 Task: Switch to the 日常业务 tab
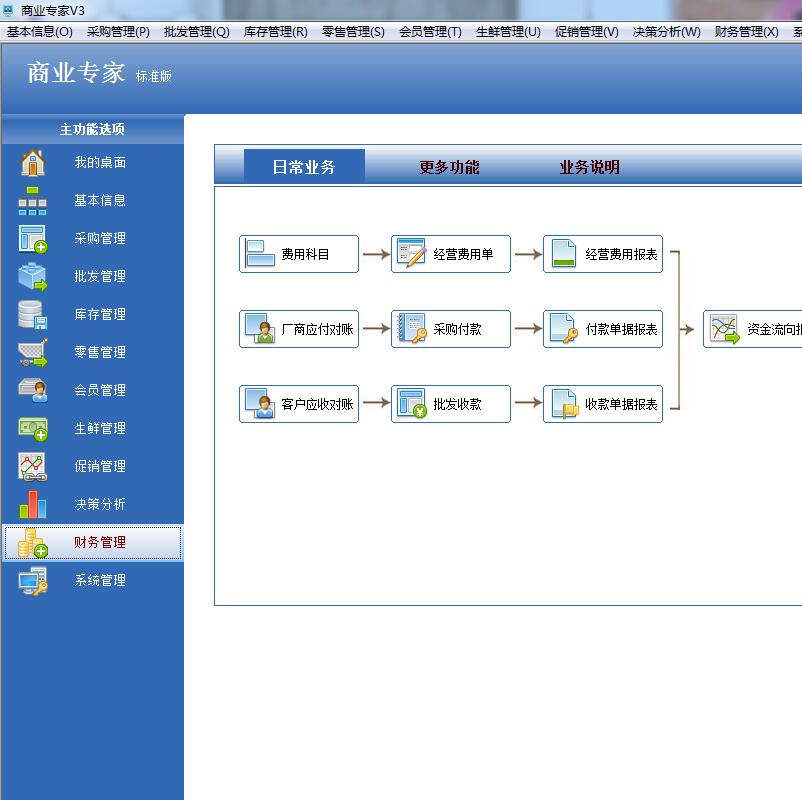coord(304,167)
